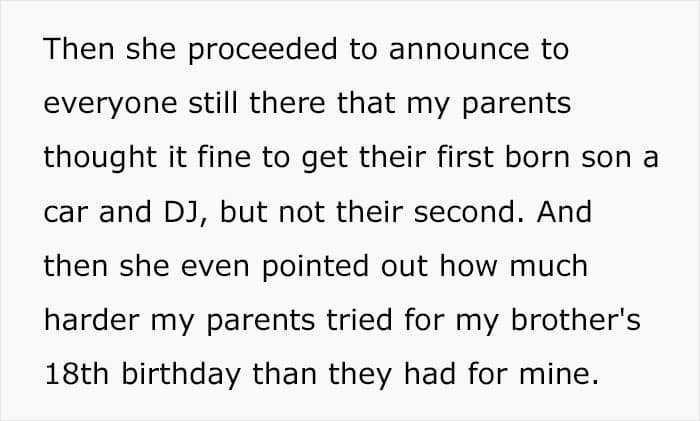Click the word "car"

coord(66,213)
